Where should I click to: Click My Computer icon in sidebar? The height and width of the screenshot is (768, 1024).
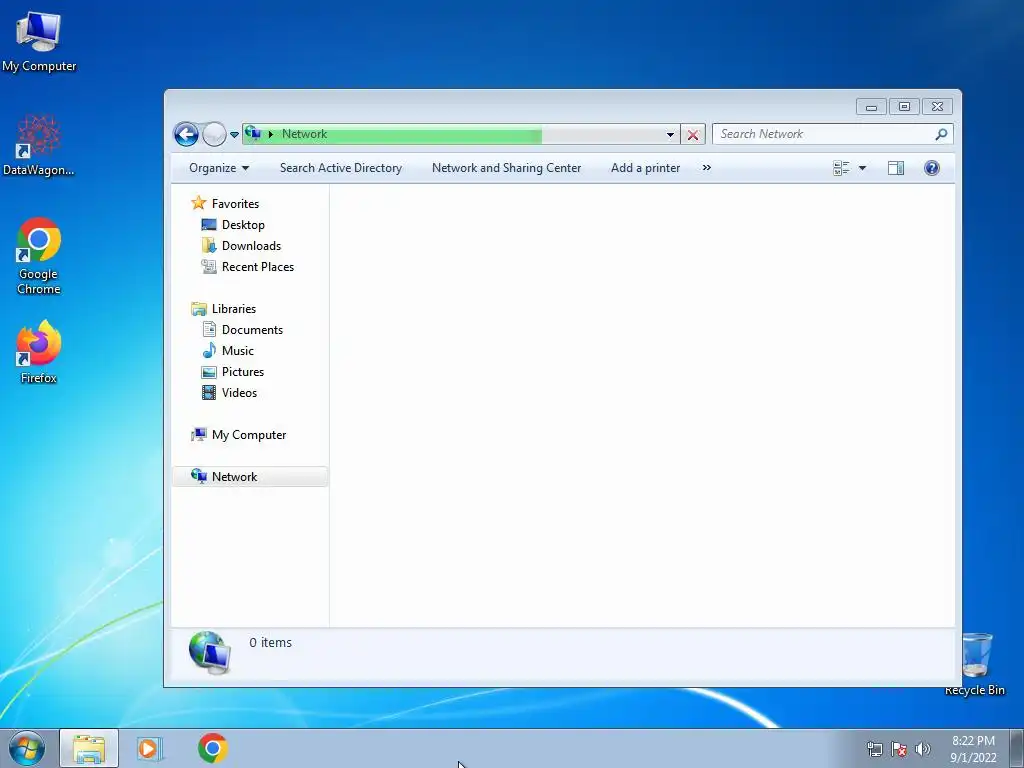199,434
